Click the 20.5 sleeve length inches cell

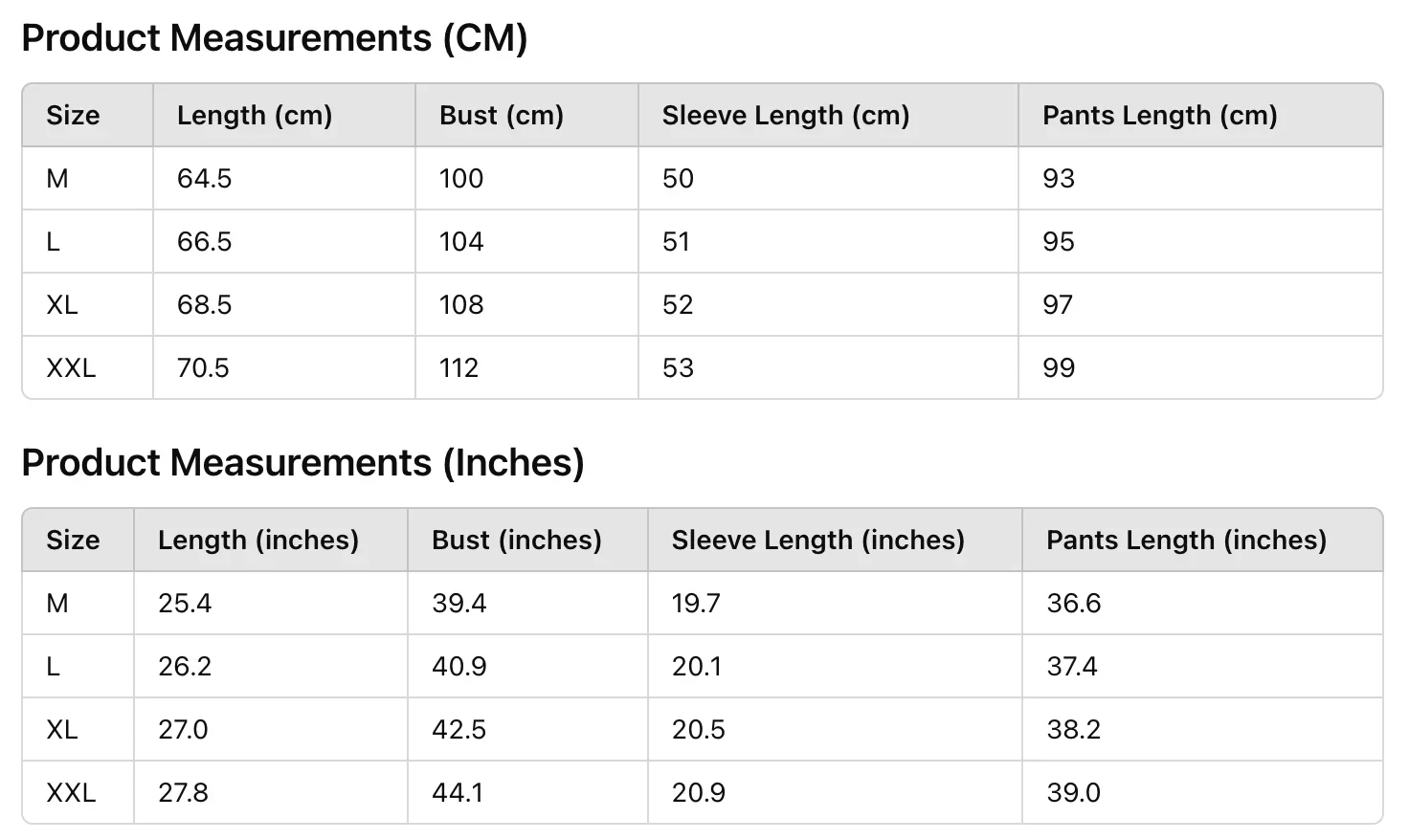[x=835, y=730]
